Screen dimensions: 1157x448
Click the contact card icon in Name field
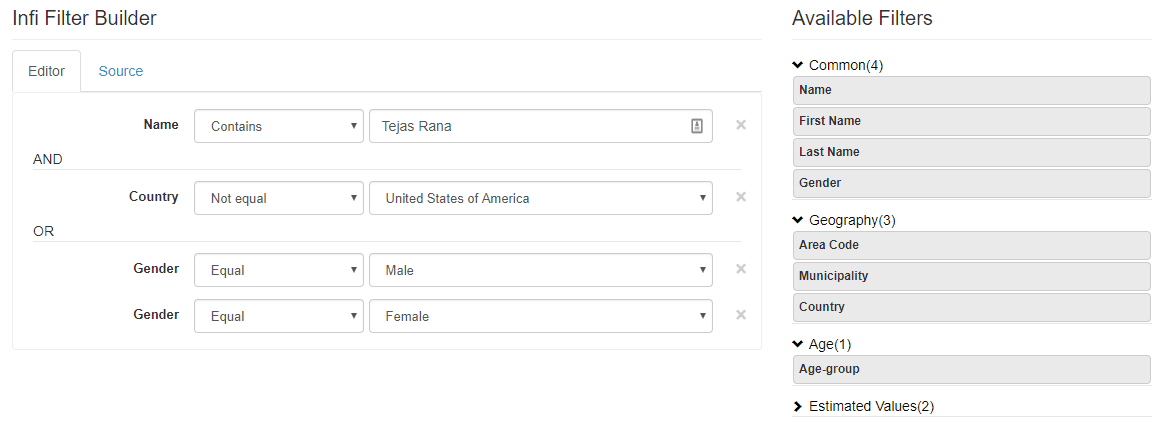point(697,126)
